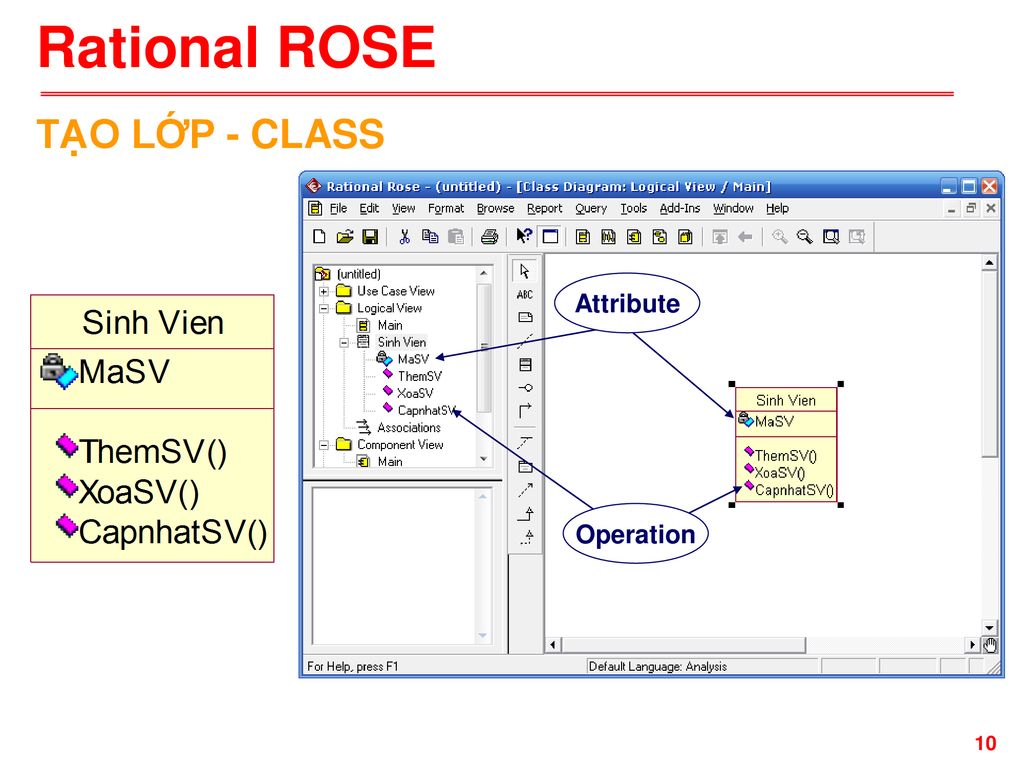This screenshot has height=768, width=1024.
Task: Click the Browse Interaction Diagram icon
Action: (x=608, y=236)
